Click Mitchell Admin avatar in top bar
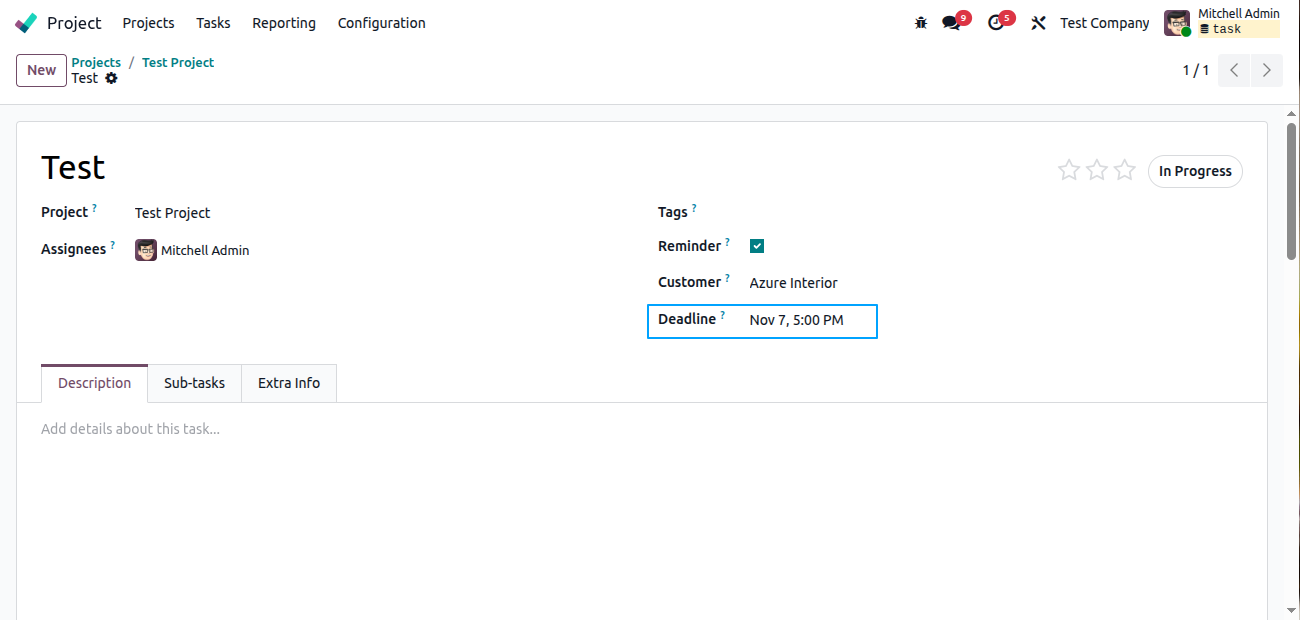The width and height of the screenshot is (1300, 620). click(x=1177, y=22)
